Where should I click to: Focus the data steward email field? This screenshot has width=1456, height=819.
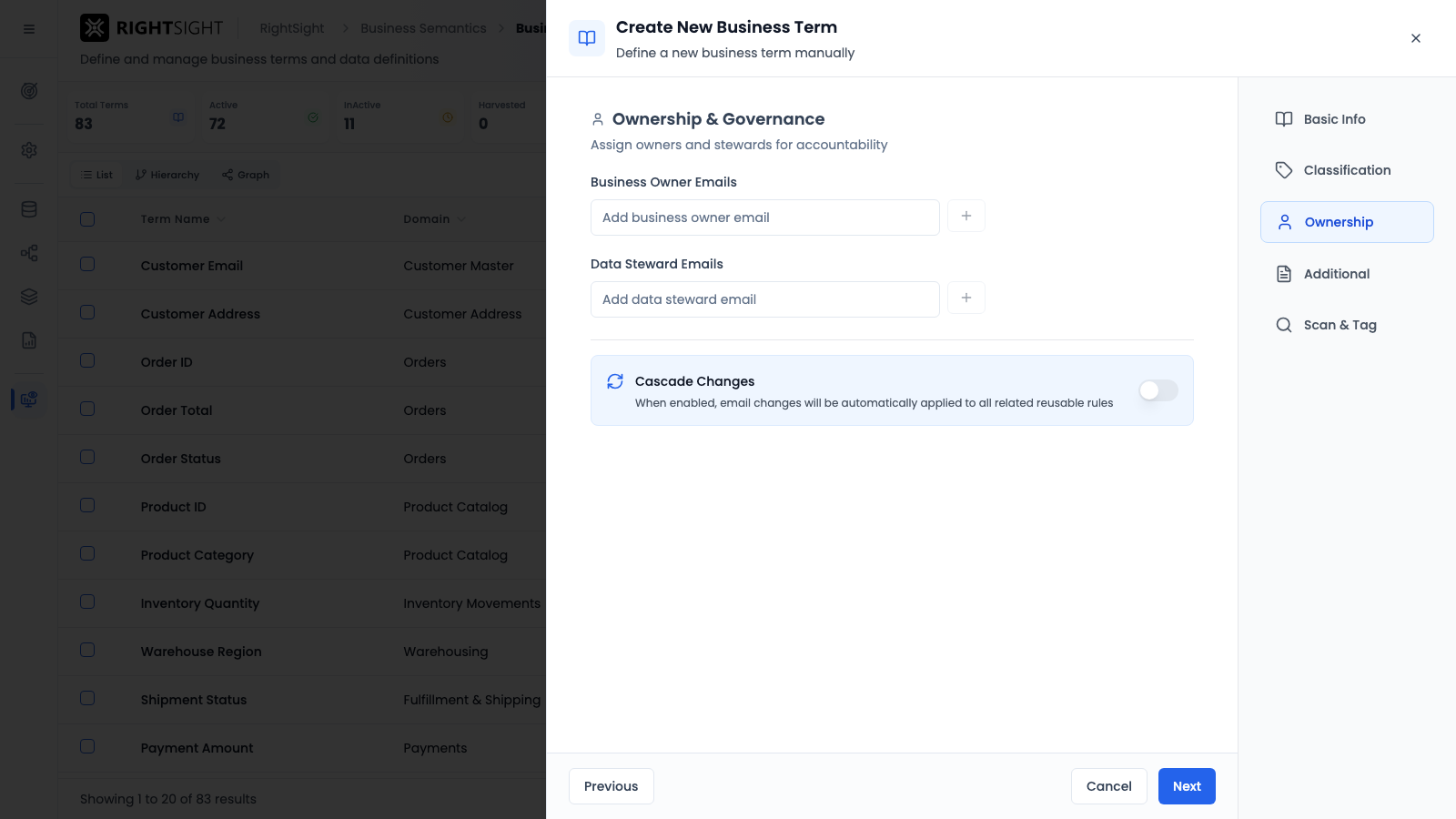(765, 299)
